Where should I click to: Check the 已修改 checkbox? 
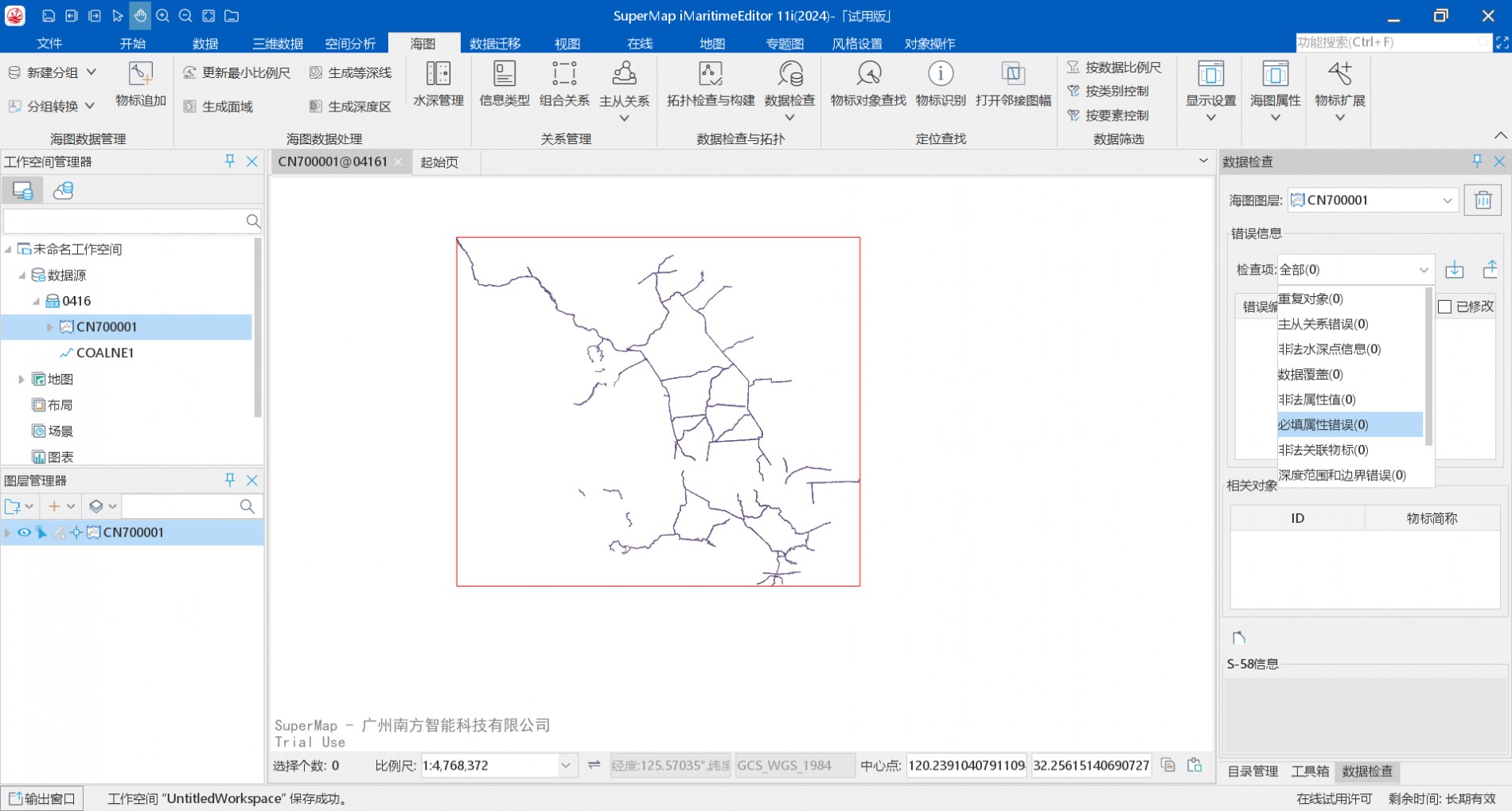1445,306
